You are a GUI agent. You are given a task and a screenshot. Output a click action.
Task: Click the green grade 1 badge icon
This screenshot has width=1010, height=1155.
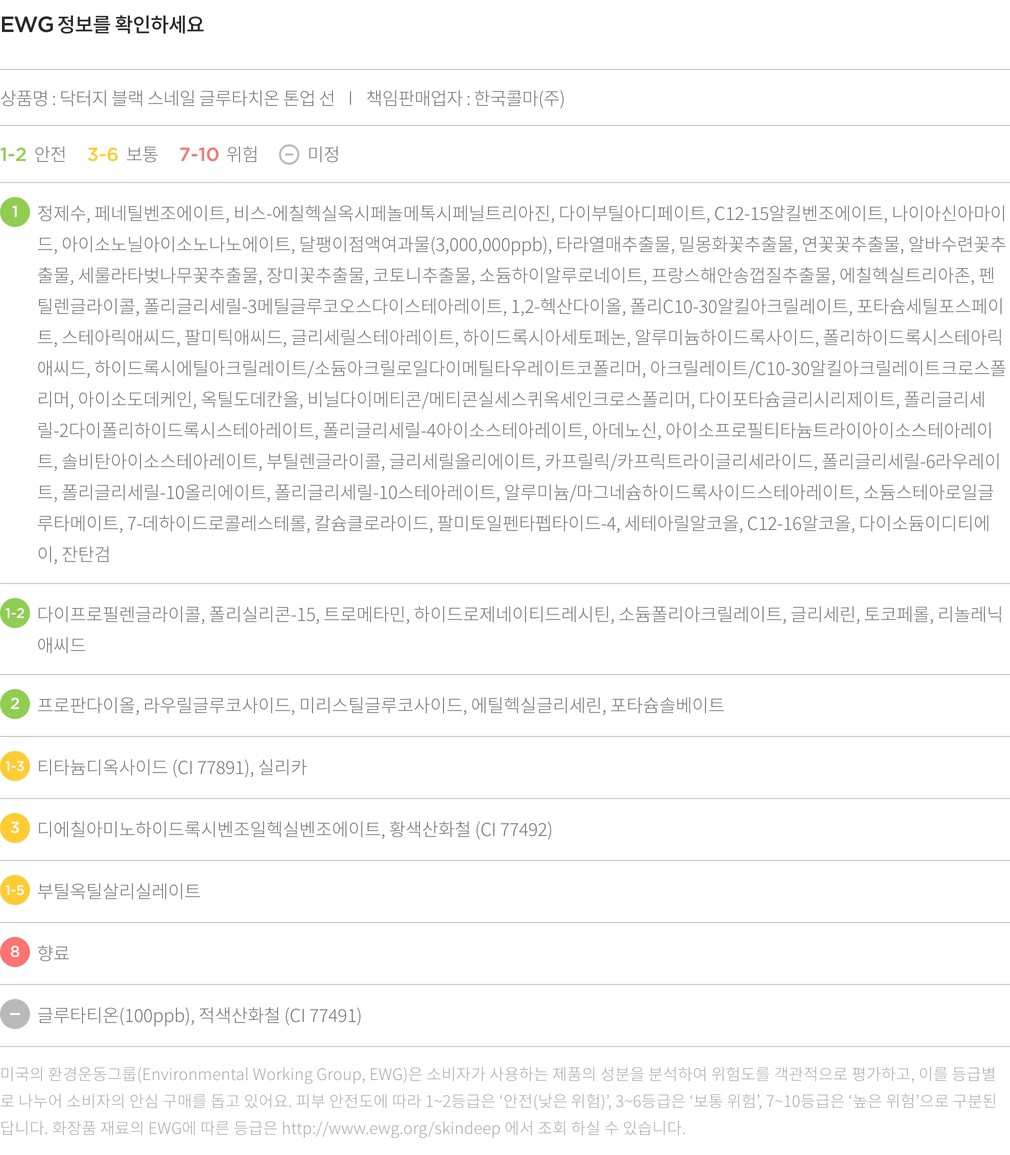15,212
